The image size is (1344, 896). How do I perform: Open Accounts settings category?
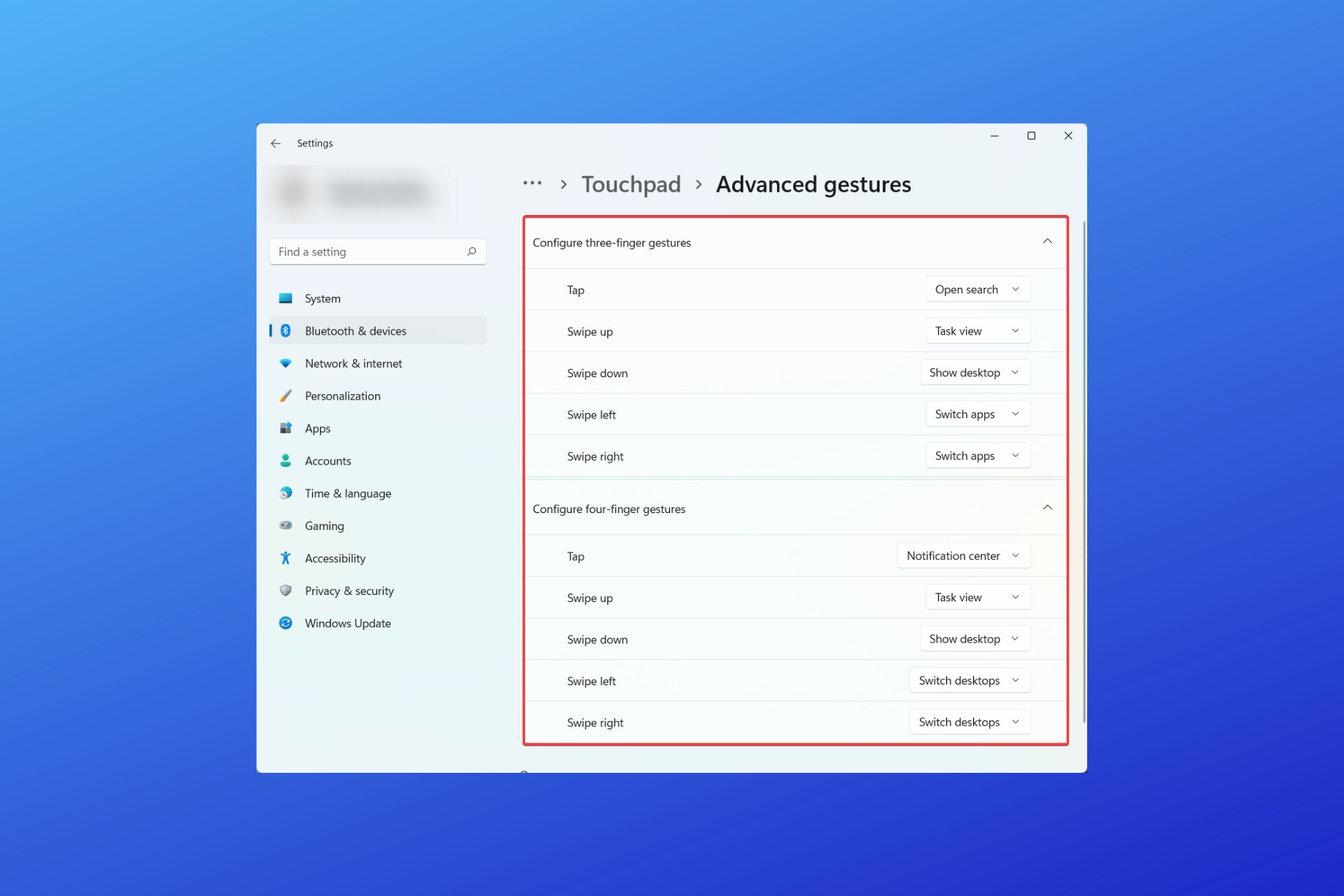[378, 461]
